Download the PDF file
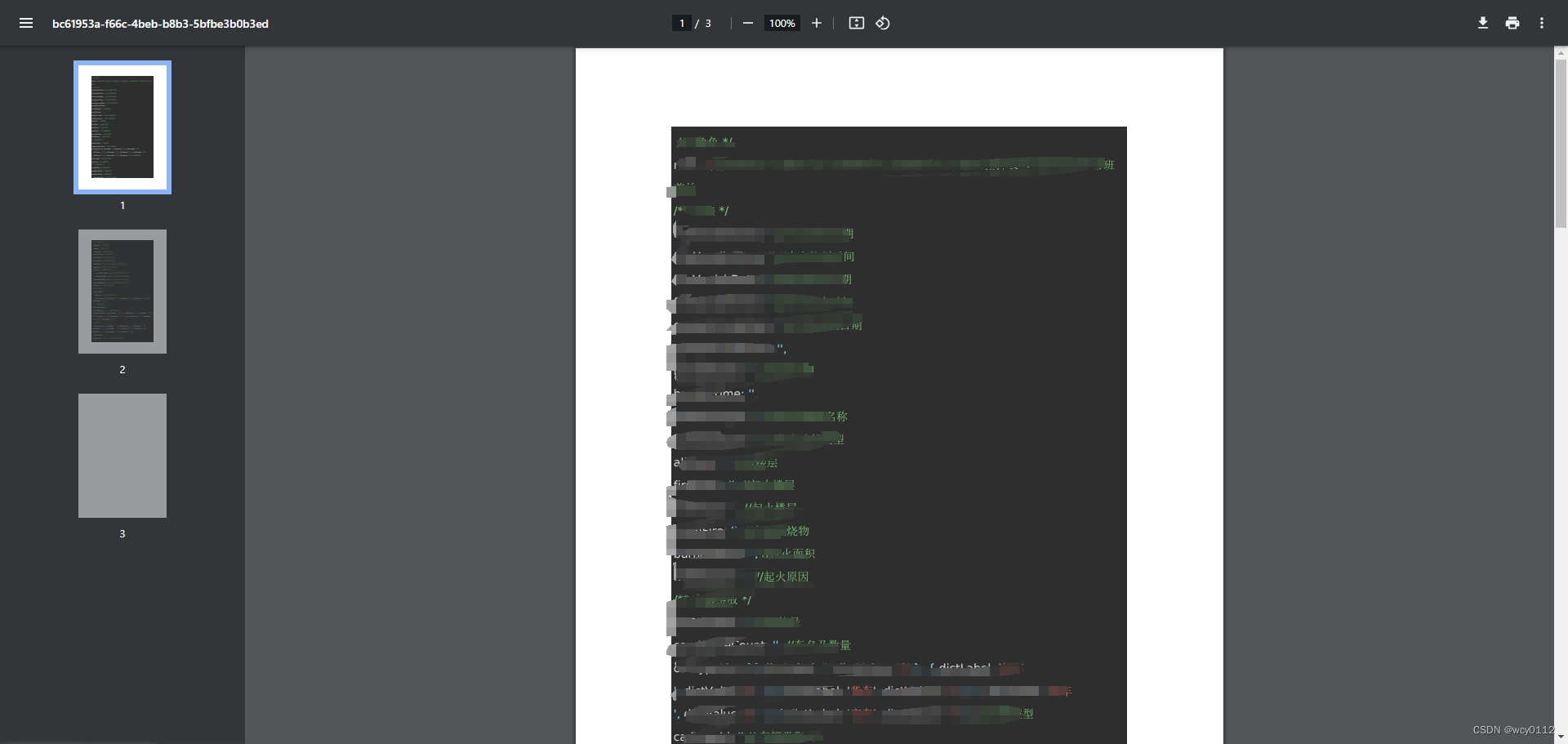1568x744 pixels. (1482, 23)
